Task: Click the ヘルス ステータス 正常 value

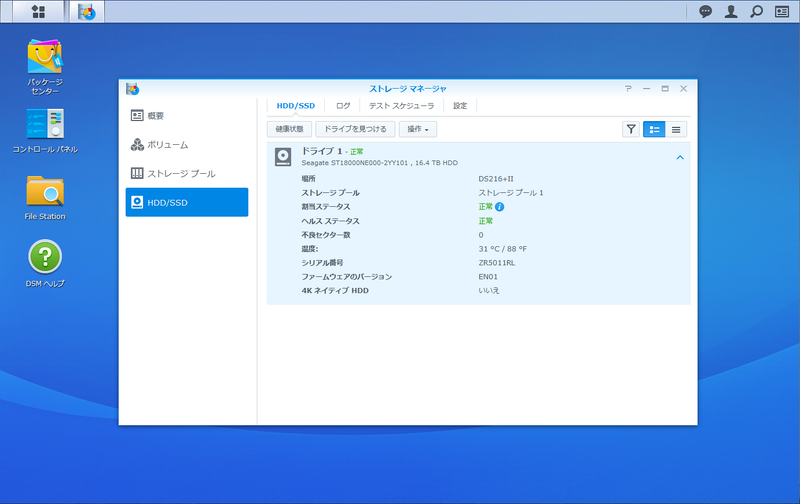Action: point(486,221)
